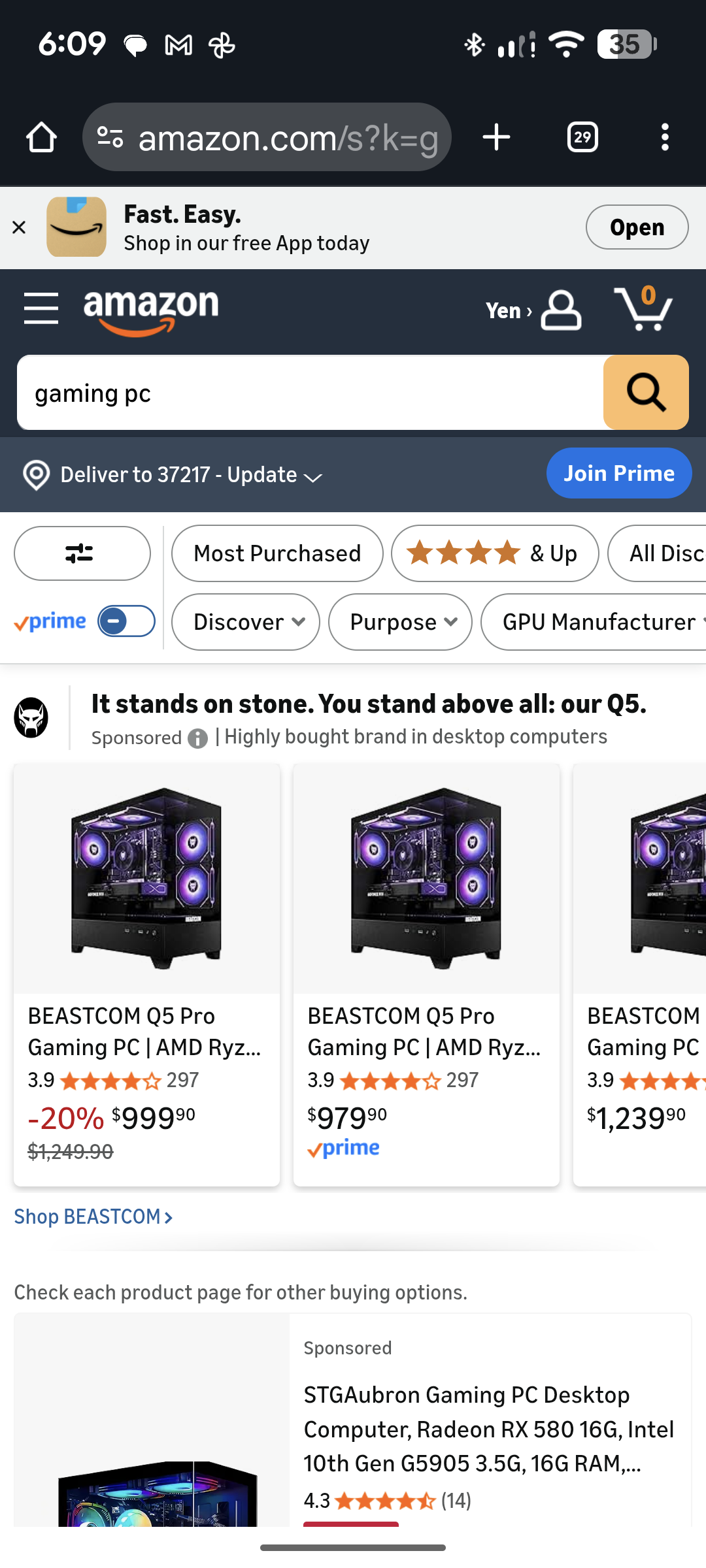
Task: Open the shopping cart
Action: 644,309
